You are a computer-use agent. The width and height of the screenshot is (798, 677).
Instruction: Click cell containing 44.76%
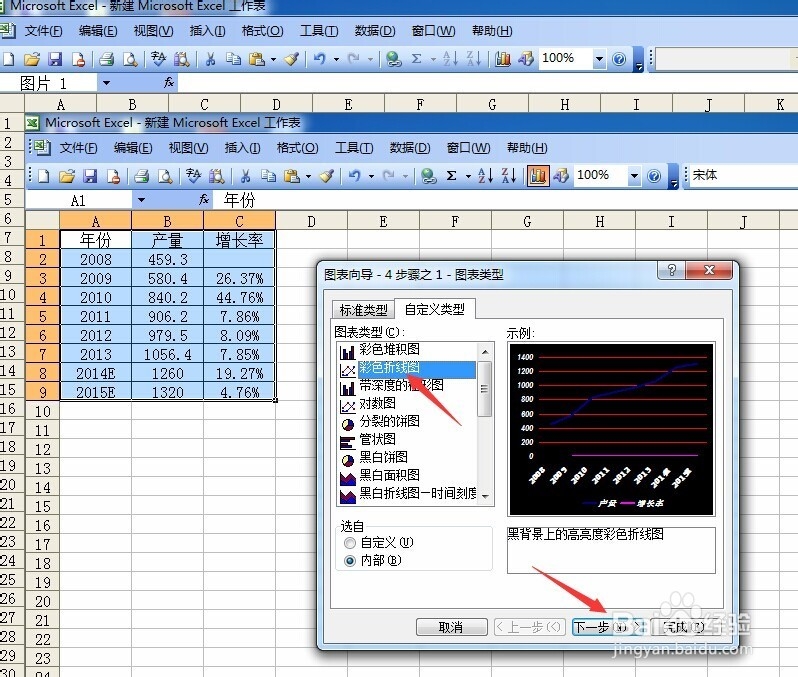239,297
